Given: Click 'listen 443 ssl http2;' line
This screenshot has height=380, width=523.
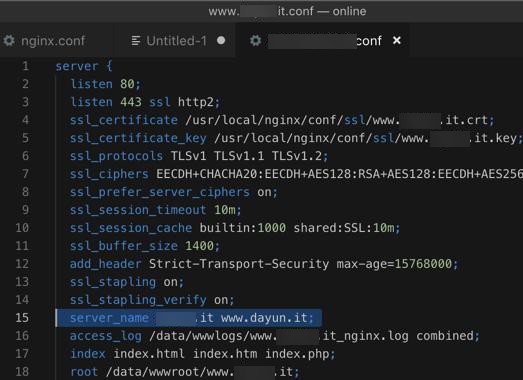Looking at the screenshot, I should tap(145, 102).
